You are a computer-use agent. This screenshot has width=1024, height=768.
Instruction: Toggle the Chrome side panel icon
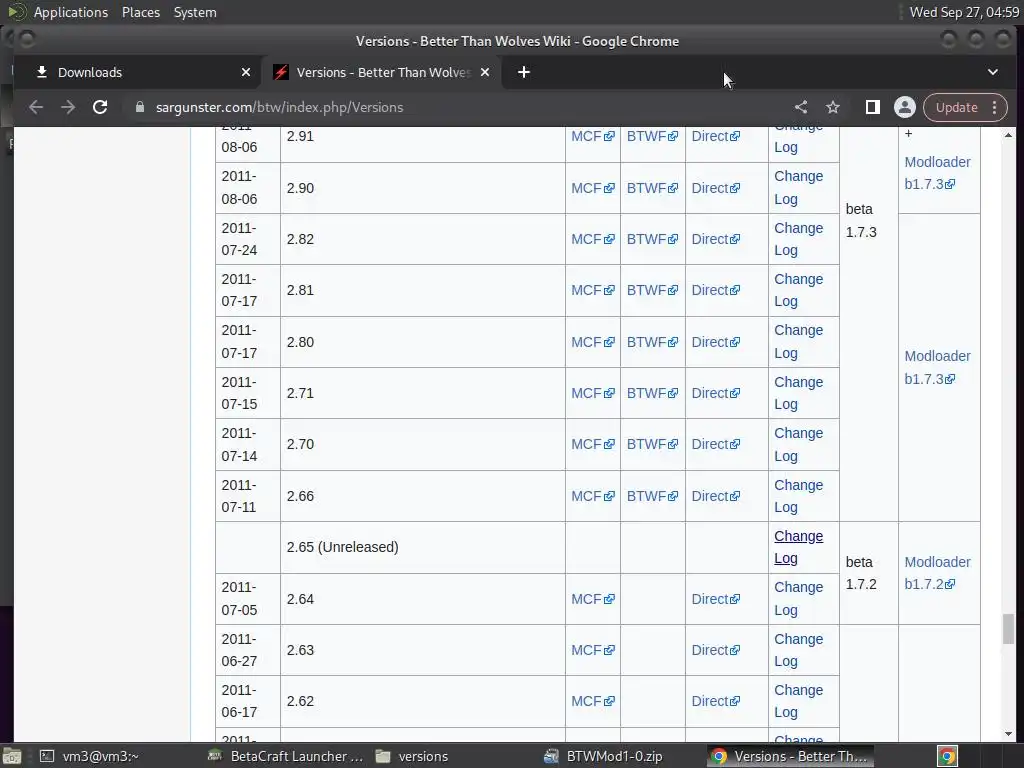(872, 107)
